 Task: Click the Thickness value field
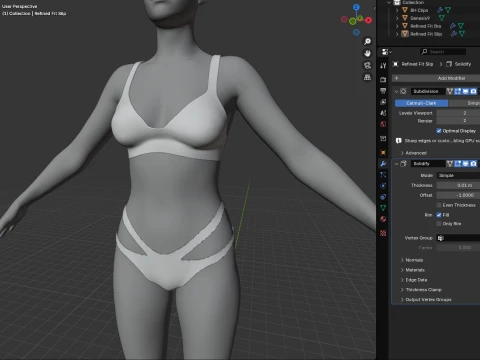coord(458,185)
